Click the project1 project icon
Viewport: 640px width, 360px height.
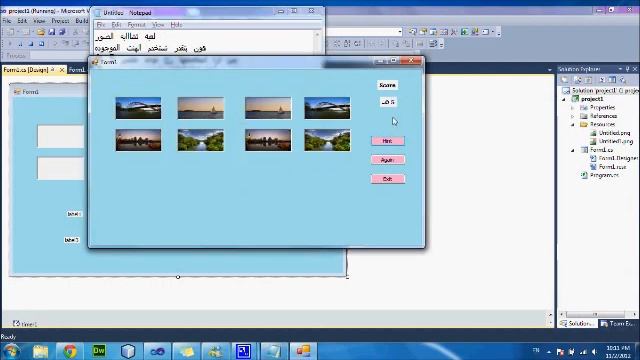(x=575, y=99)
